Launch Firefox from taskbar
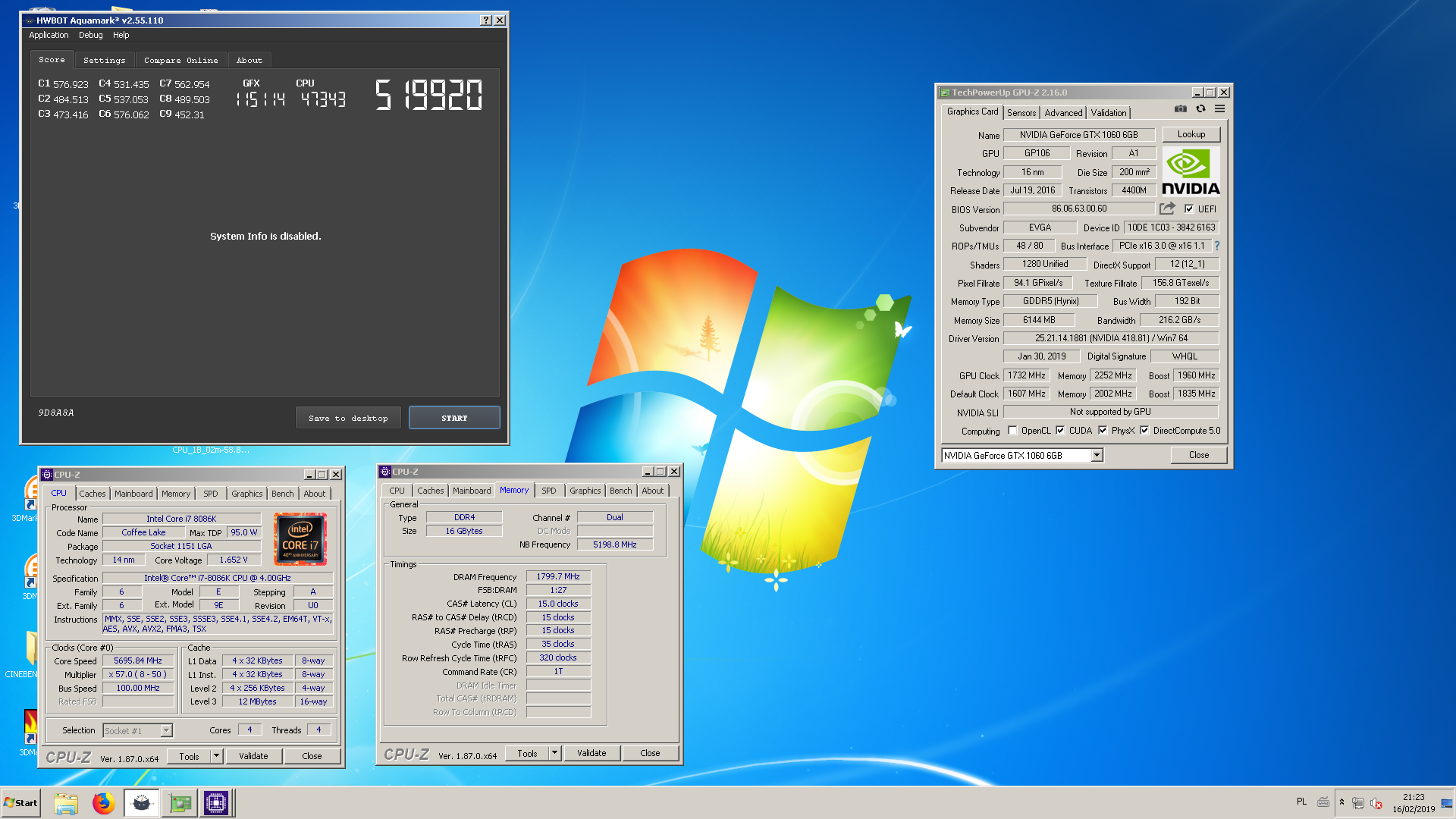 point(103,803)
